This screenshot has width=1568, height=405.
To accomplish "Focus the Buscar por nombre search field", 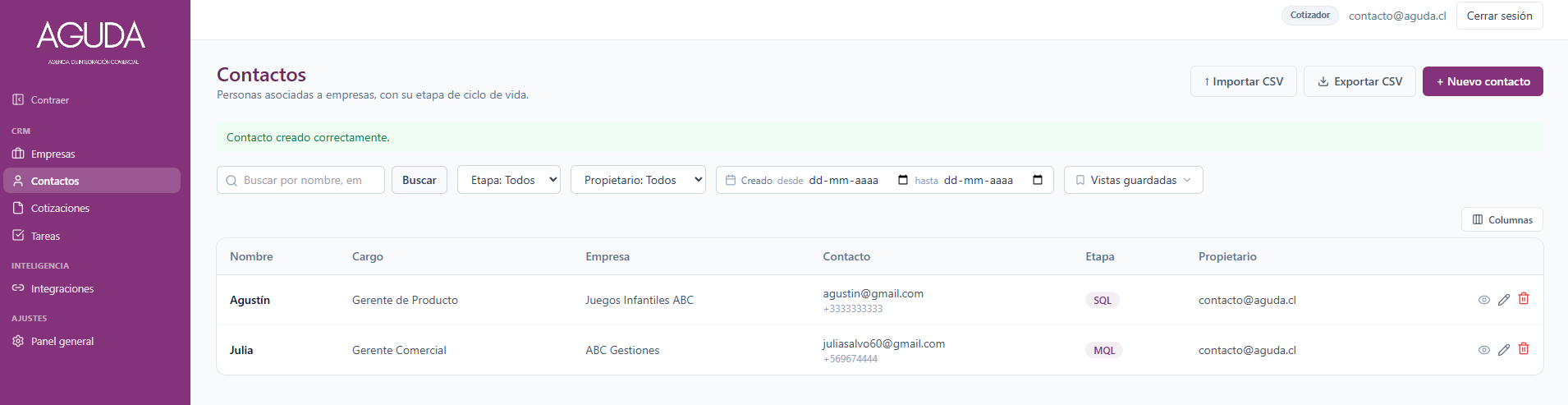I will click(x=300, y=180).
